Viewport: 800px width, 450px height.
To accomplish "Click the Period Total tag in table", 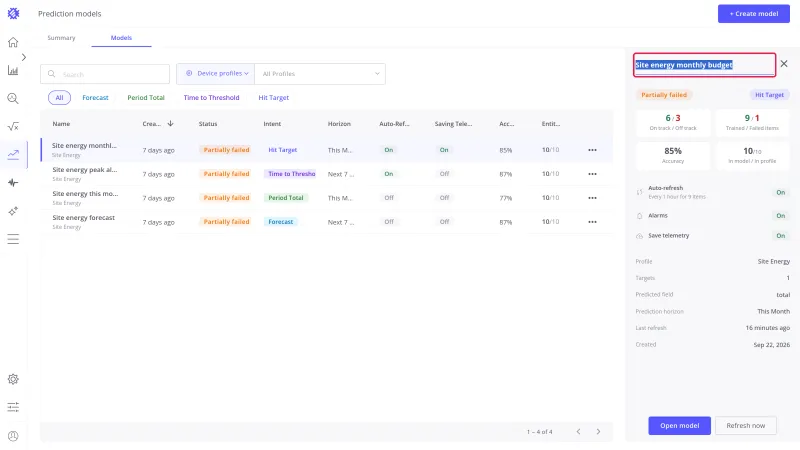I will [286, 198].
